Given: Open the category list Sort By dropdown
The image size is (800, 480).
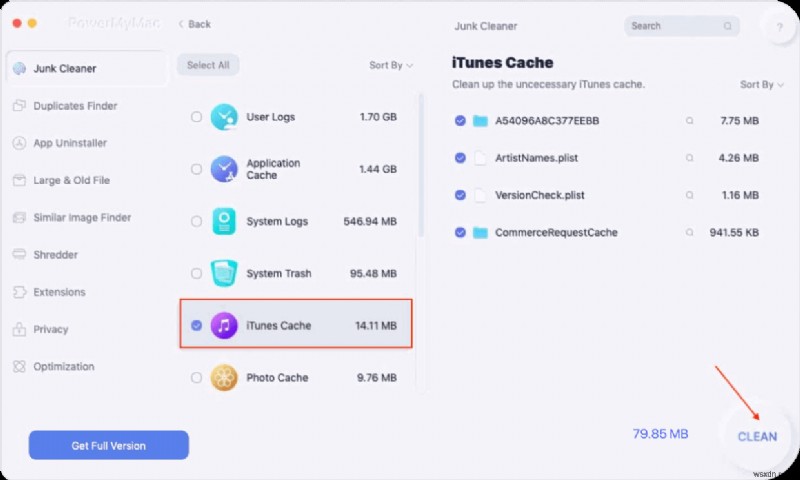Looking at the screenshot, I should [x=391, y=65].
